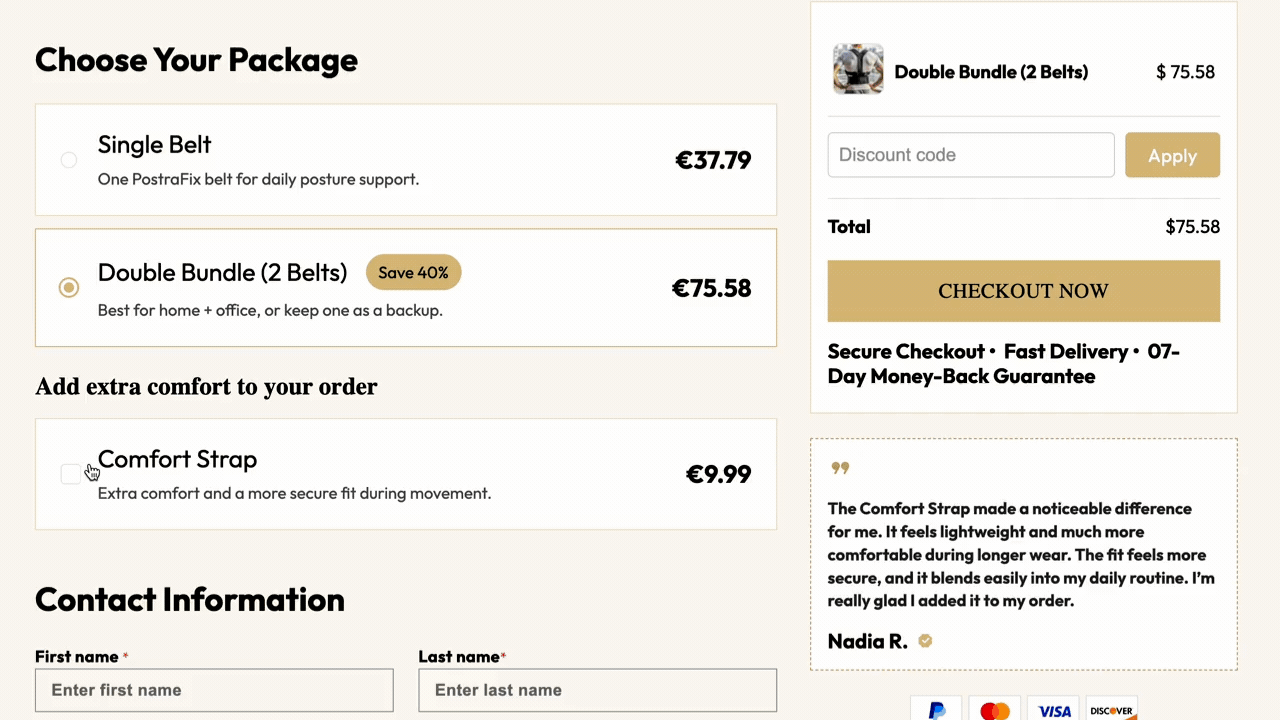Click the Double Bundle (2 Belts) package title

tap(222, 272)
